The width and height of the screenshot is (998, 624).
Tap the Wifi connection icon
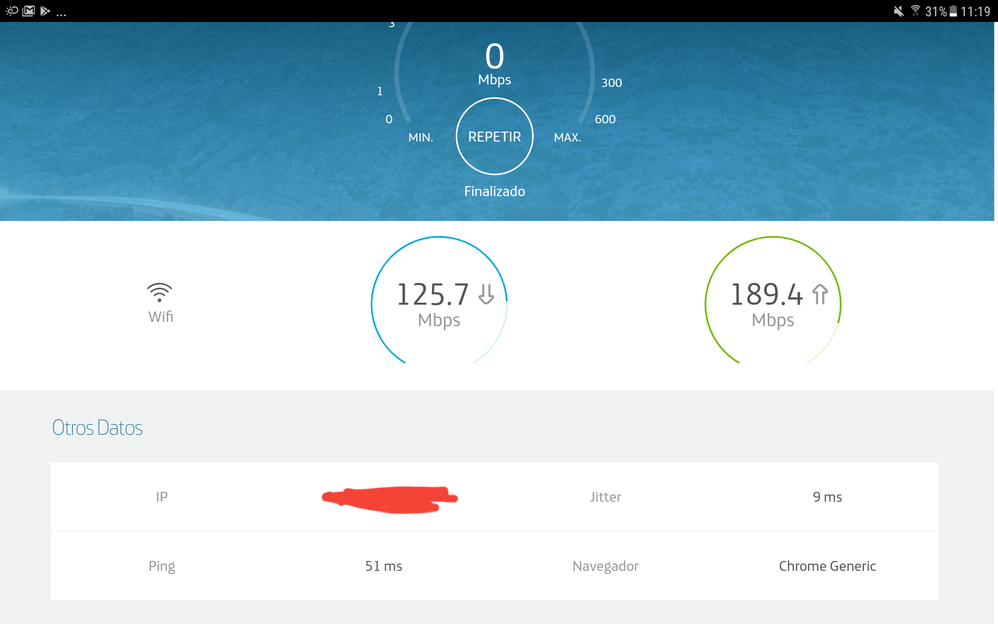159,293
